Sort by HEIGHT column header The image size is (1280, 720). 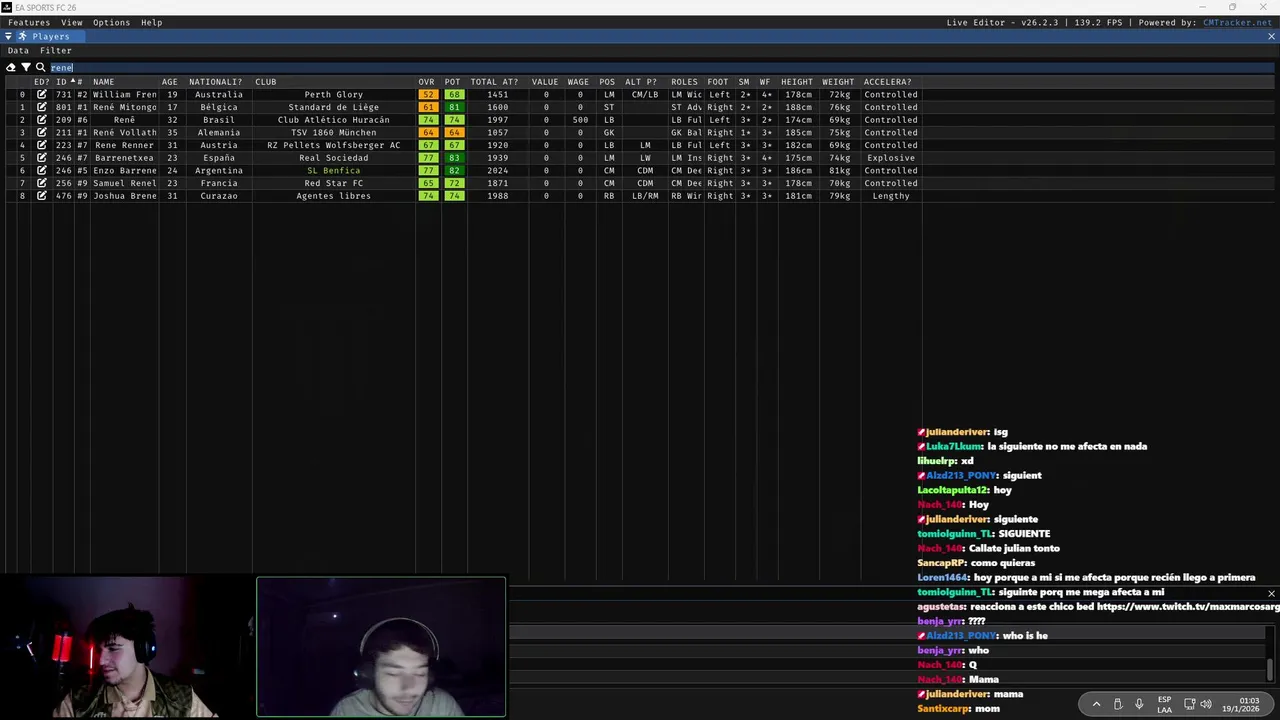[x=797, y=82]
